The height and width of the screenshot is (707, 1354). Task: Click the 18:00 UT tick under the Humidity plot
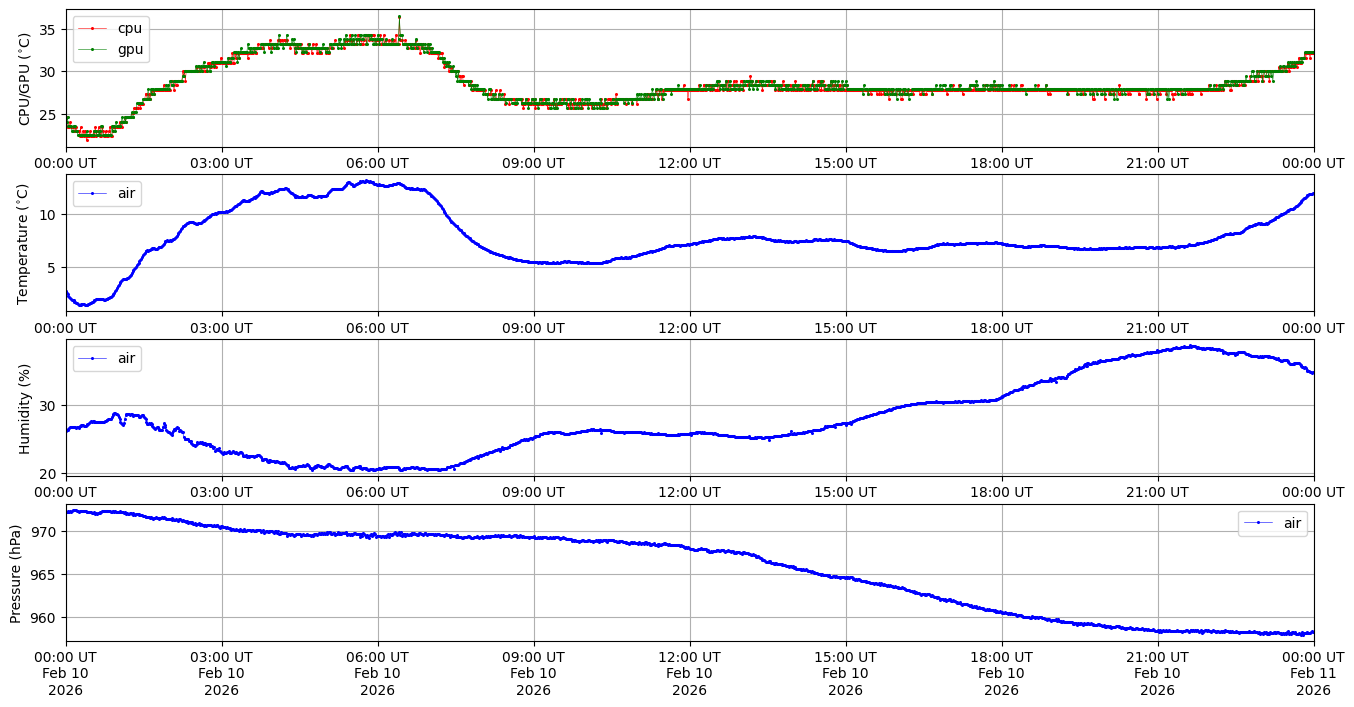click(x=1001, y=493)
